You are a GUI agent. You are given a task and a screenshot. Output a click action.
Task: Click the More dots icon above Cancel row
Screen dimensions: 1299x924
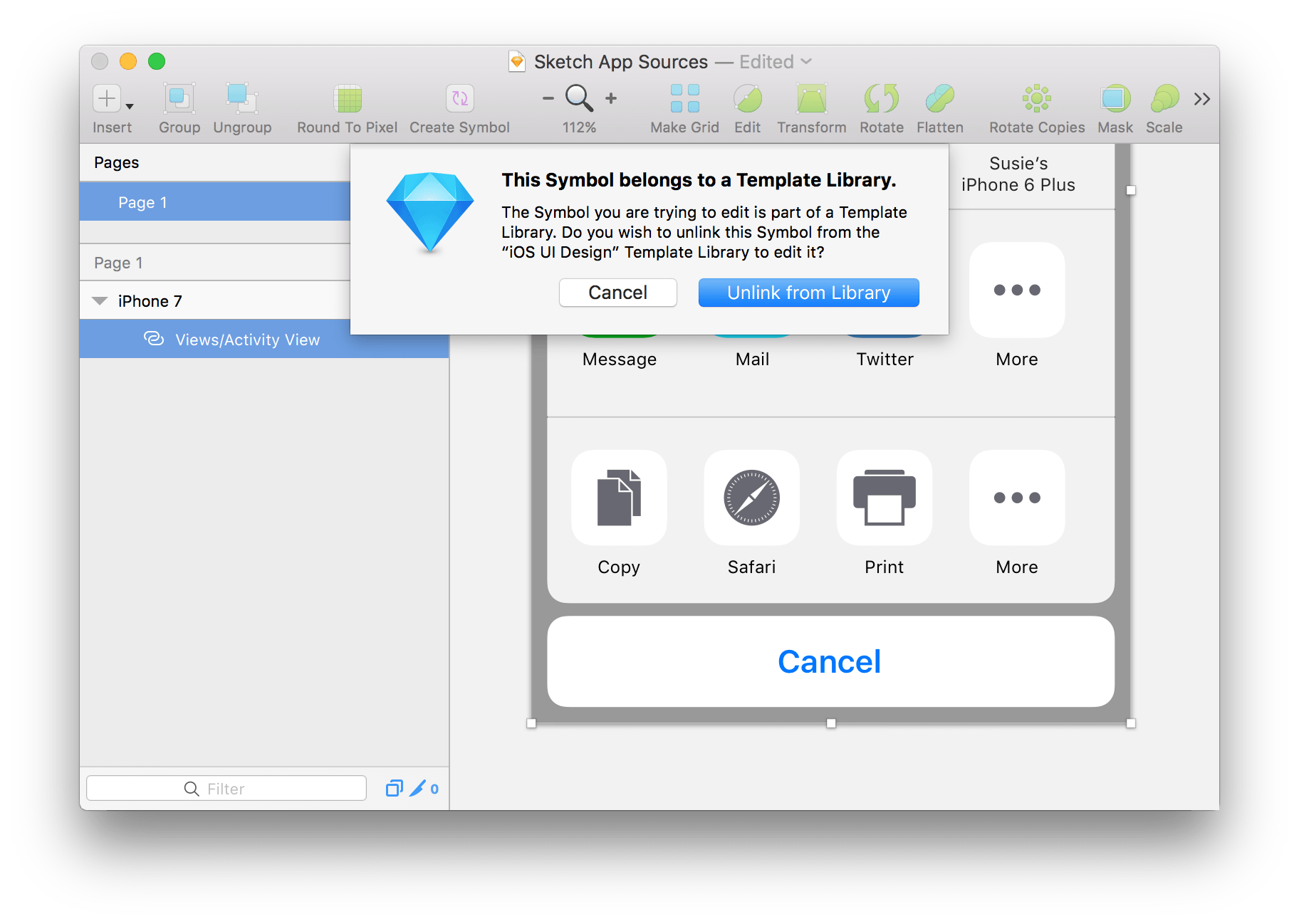point(1017,498)
